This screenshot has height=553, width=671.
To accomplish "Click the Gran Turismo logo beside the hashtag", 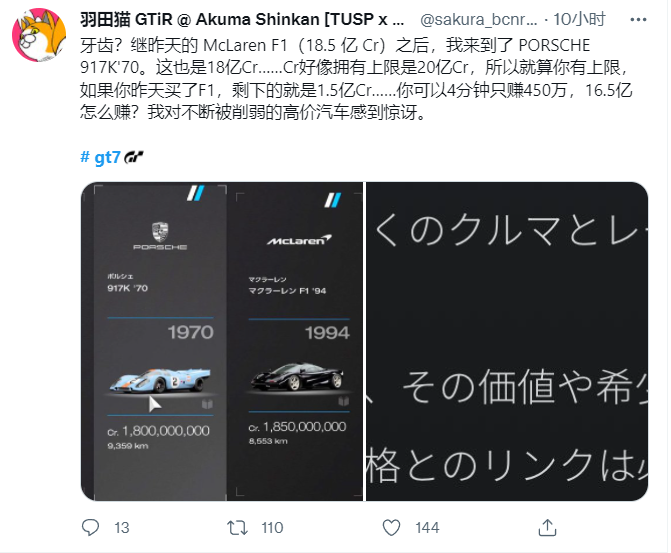I will click(x=134, y=158).
